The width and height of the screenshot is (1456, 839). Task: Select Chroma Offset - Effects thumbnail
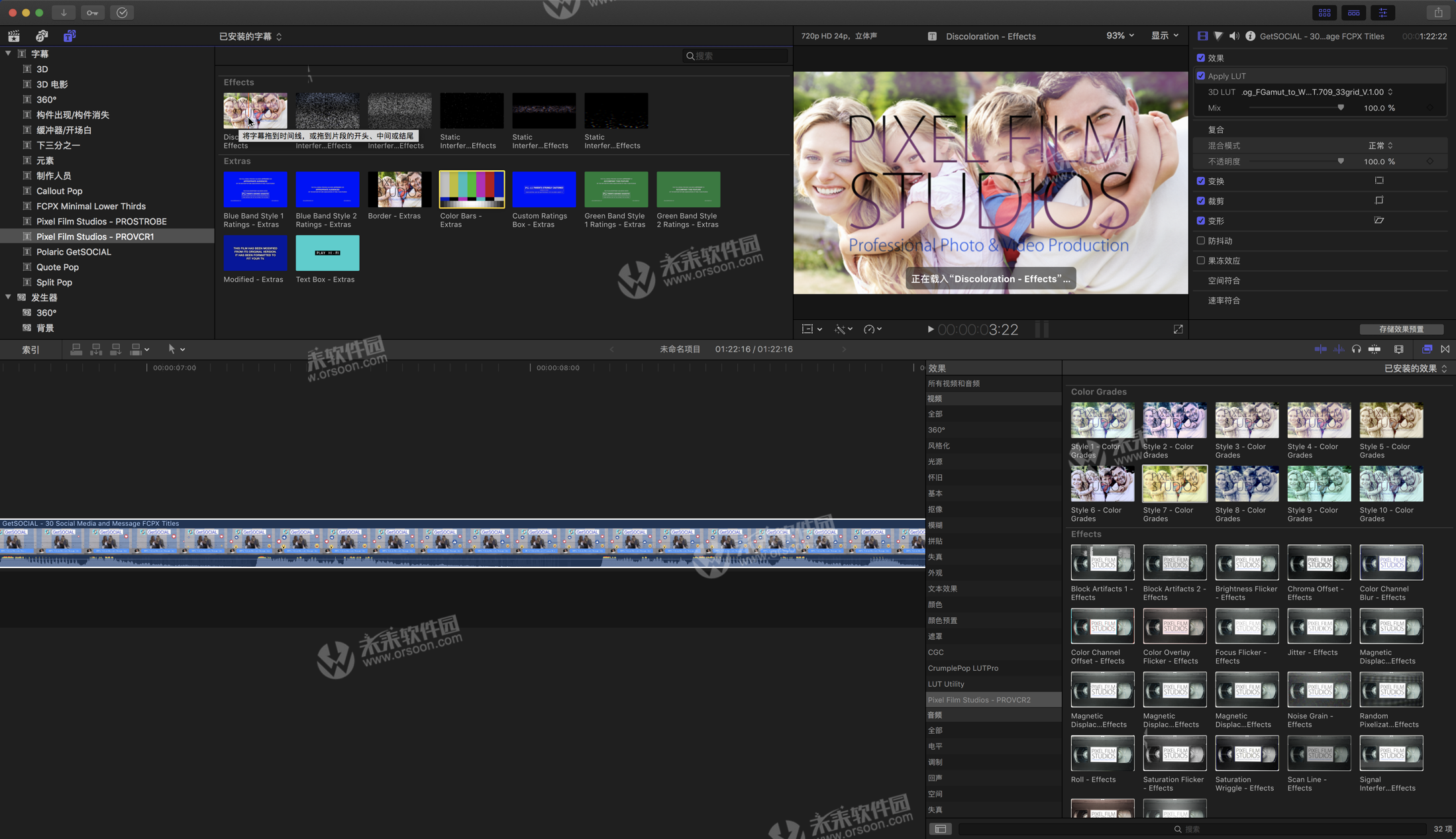click(x=1319, y=563)
